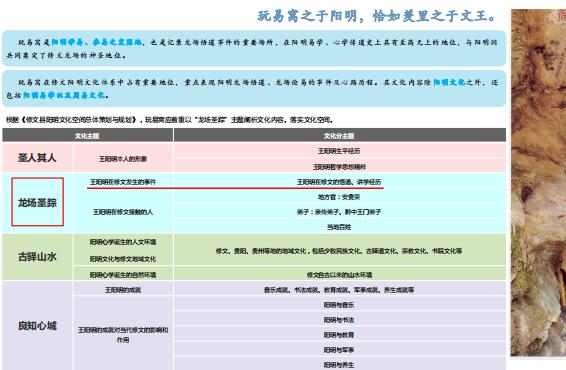Click the cave photo on the right

538,182
